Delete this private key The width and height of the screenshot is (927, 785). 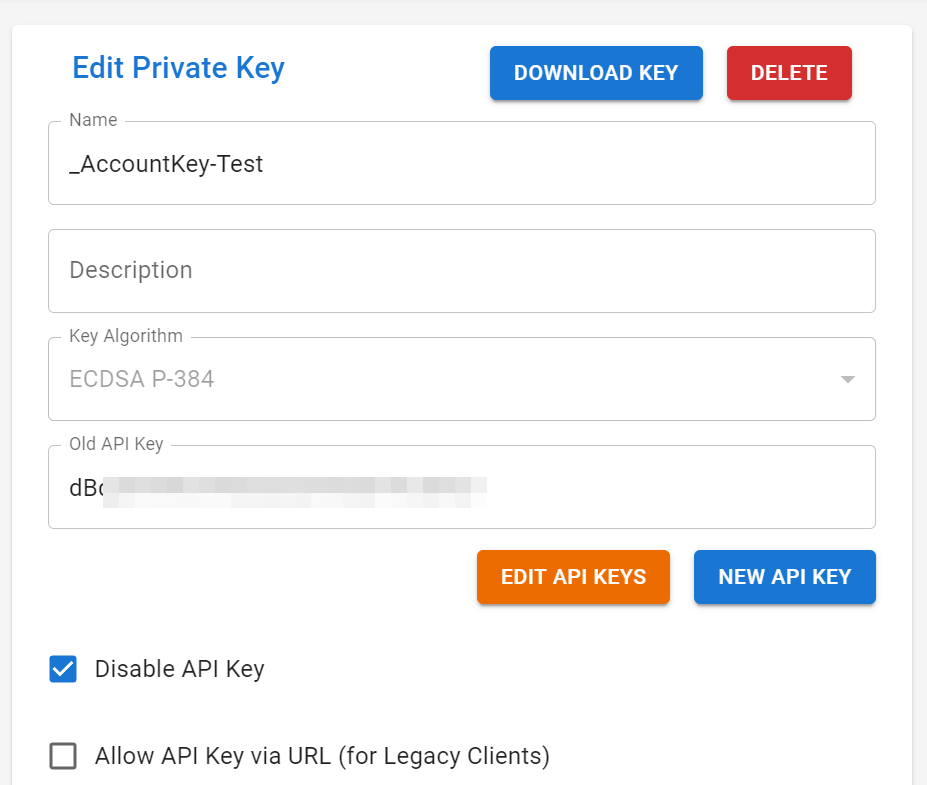(789, 72)
